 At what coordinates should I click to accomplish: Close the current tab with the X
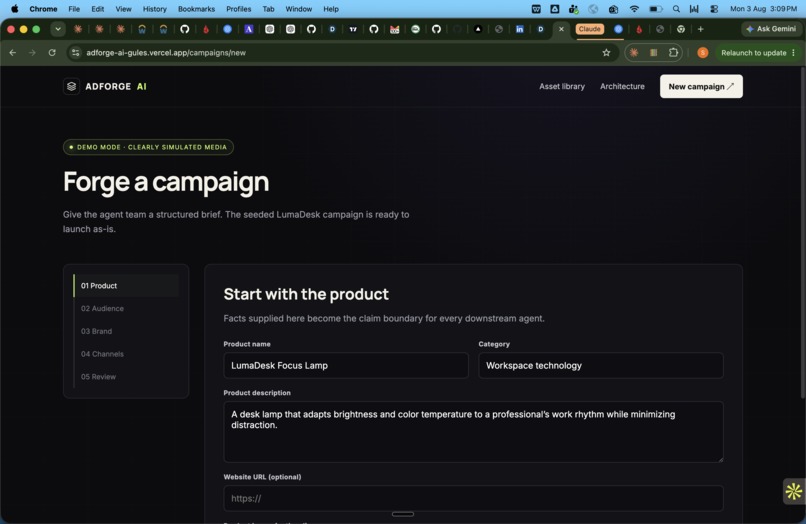click(x=561, y=29)
